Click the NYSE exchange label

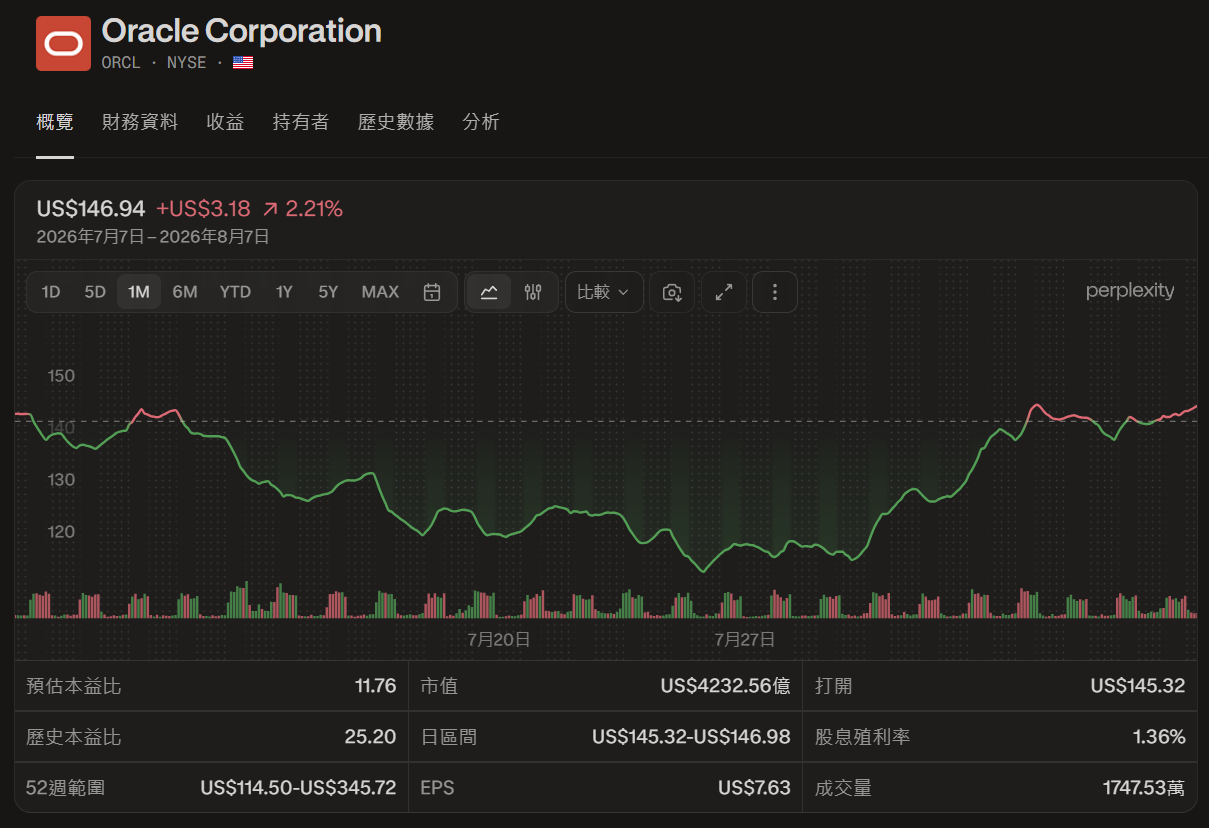click(x=187, y=63)
